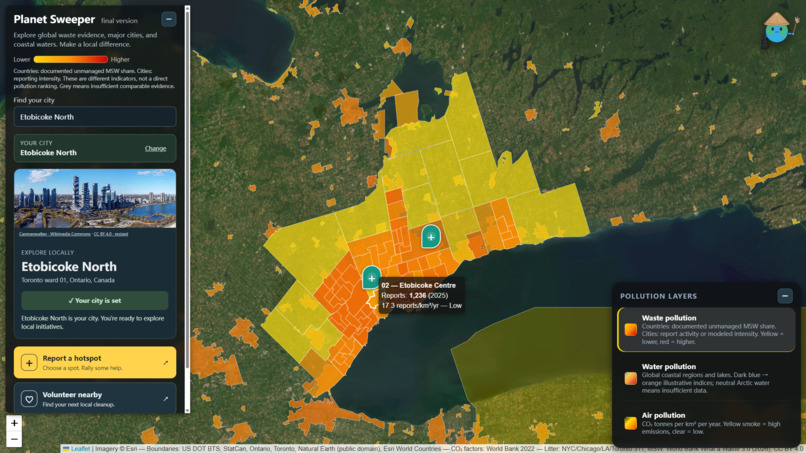The width and height of the screenshot is (806, 453).
Task: Click the heart icon on Volunteer nearby
Action: coord(29,398)
